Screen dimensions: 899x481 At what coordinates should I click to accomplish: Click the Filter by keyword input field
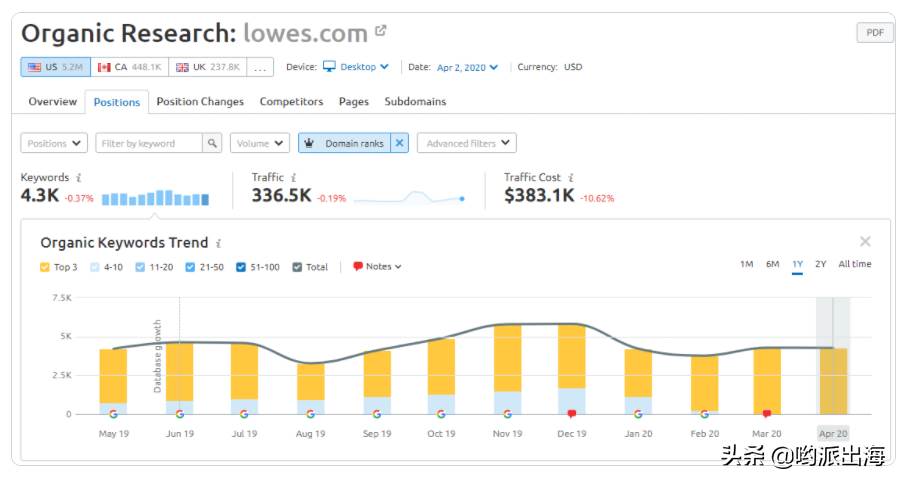149,143
